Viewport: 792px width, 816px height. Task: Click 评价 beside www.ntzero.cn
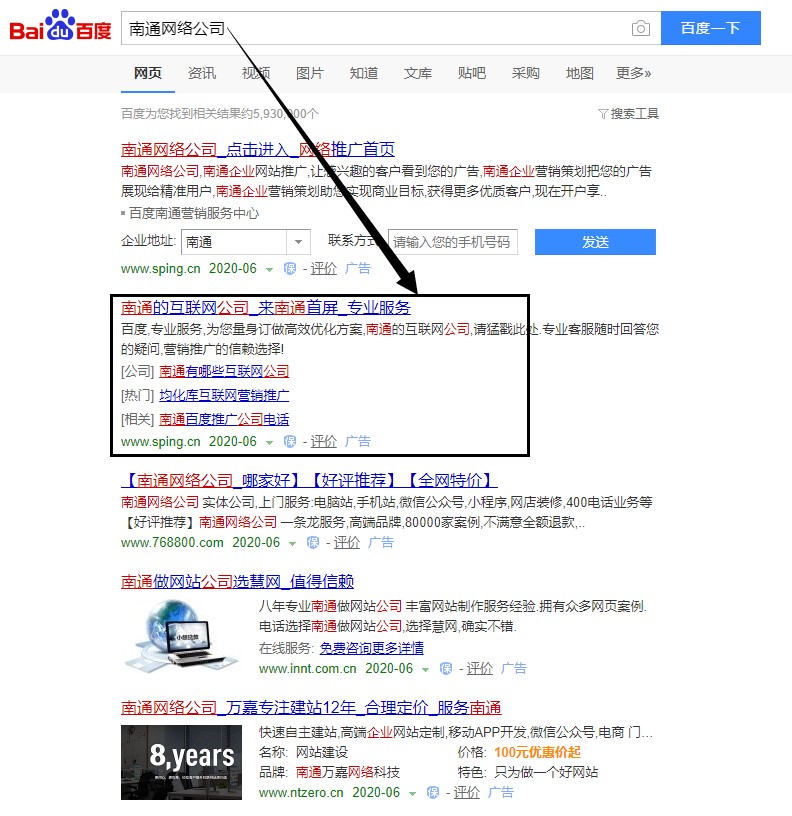point(466,793)
